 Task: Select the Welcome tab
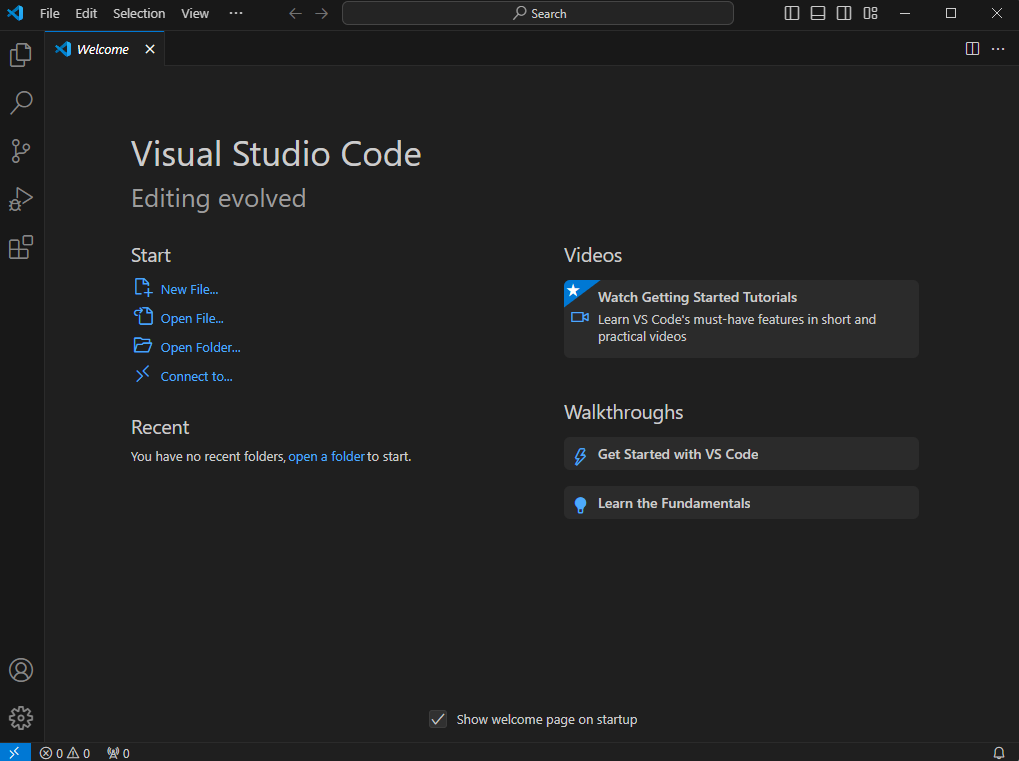(x=104, y=49)
